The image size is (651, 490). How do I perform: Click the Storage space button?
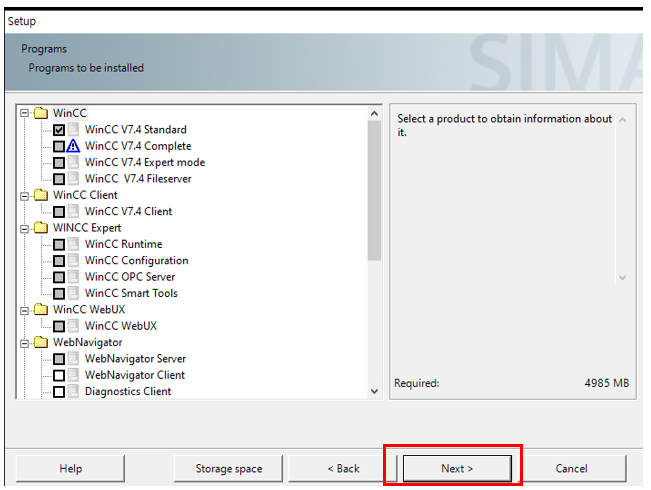[x=229, y=468]
